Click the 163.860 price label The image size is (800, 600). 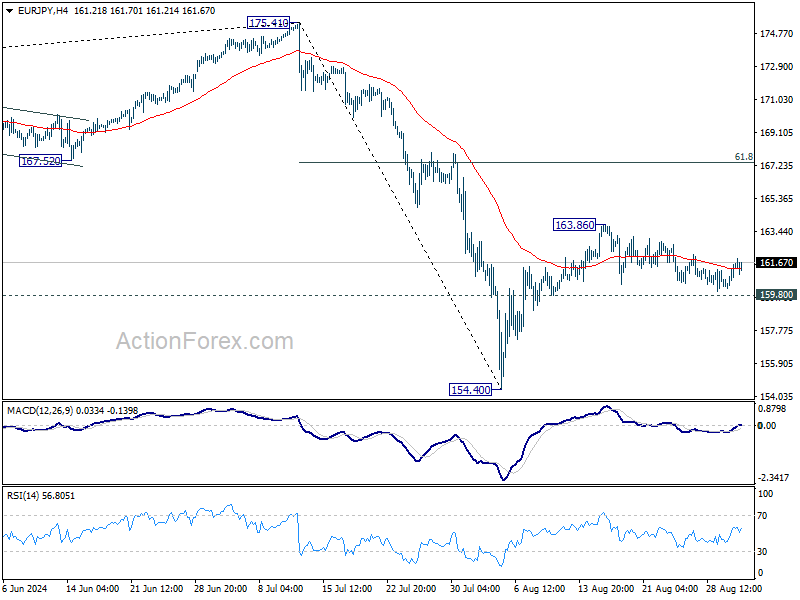574,225
